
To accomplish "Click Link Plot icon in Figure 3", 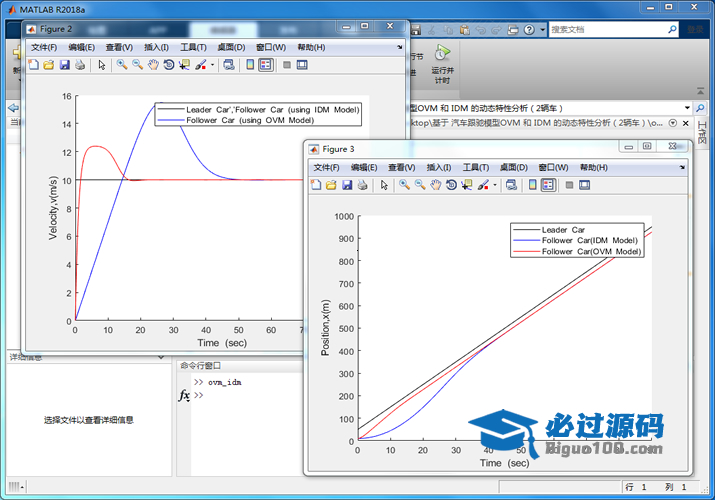I will point(512,185).
